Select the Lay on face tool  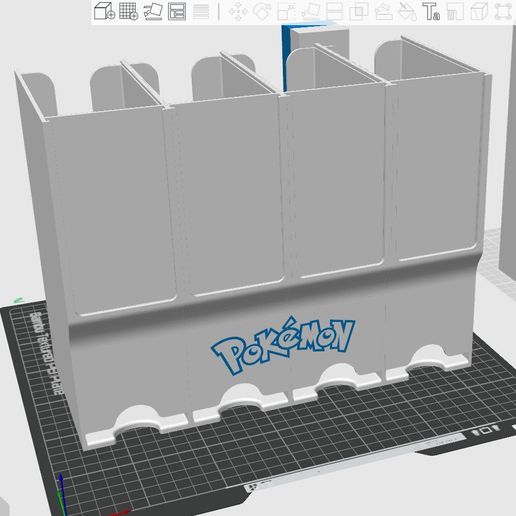tap(311, 12)
